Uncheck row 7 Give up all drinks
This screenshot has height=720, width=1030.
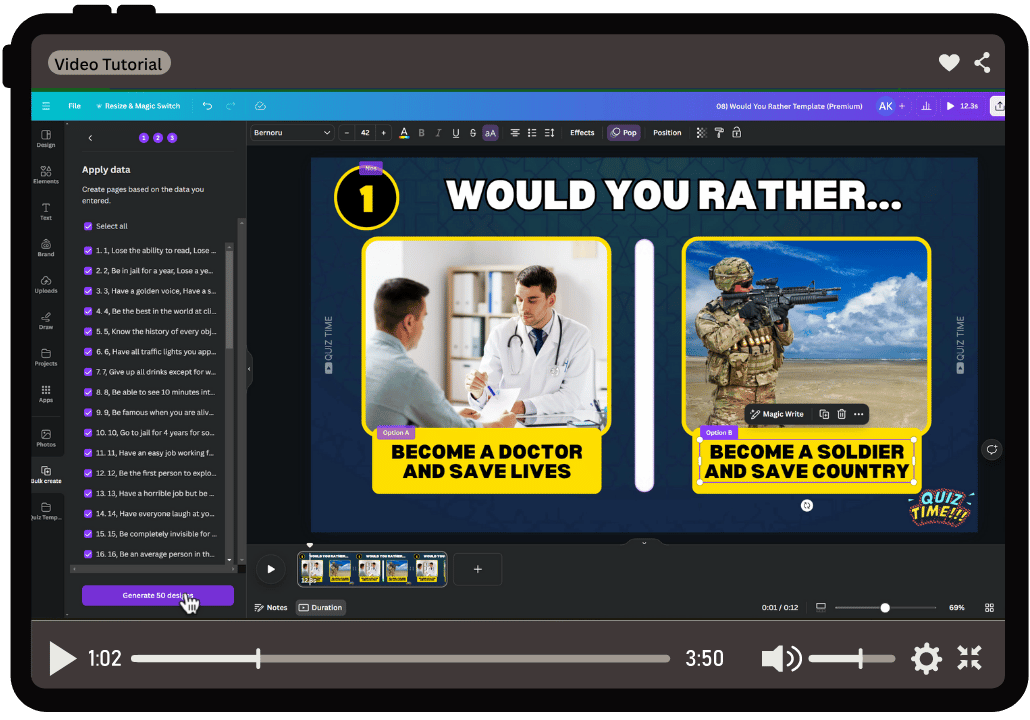[88, 372]
